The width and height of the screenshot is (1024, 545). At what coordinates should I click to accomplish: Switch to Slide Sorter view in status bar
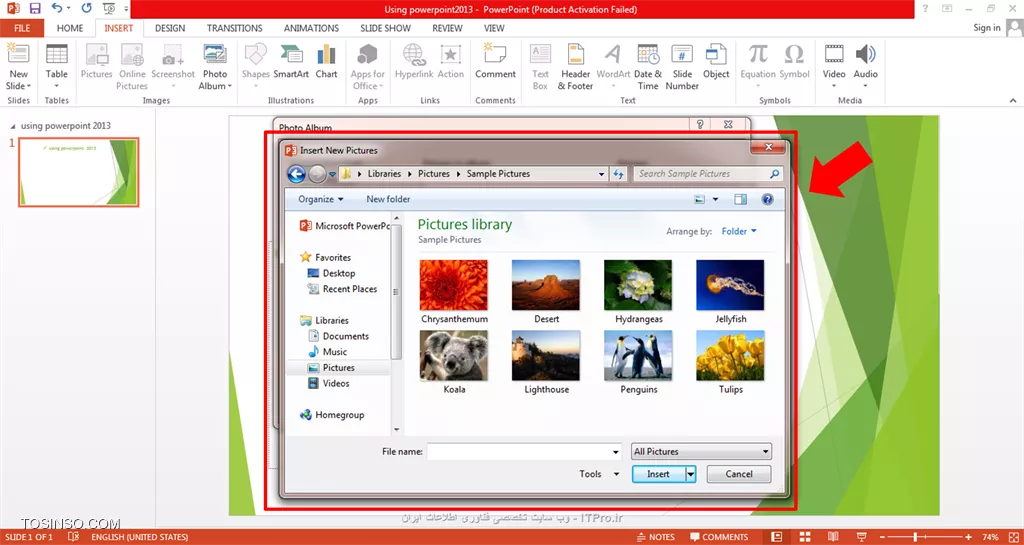click(805, 537)
